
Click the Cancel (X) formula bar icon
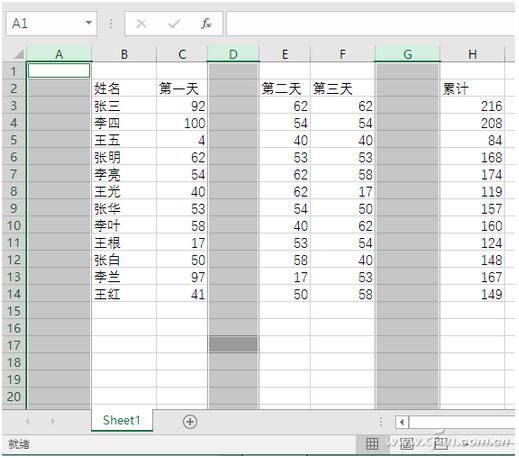[142, 24]
